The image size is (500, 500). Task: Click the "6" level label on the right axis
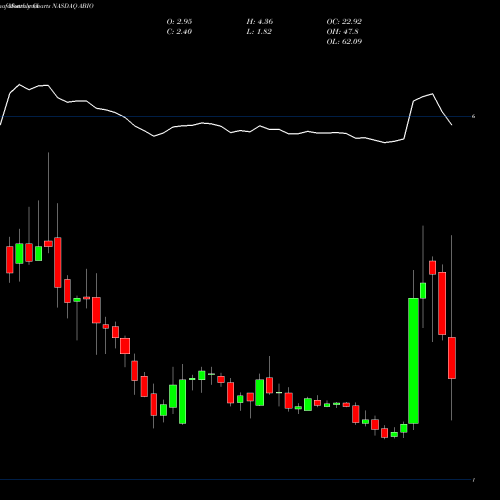[x=473, y=116]
